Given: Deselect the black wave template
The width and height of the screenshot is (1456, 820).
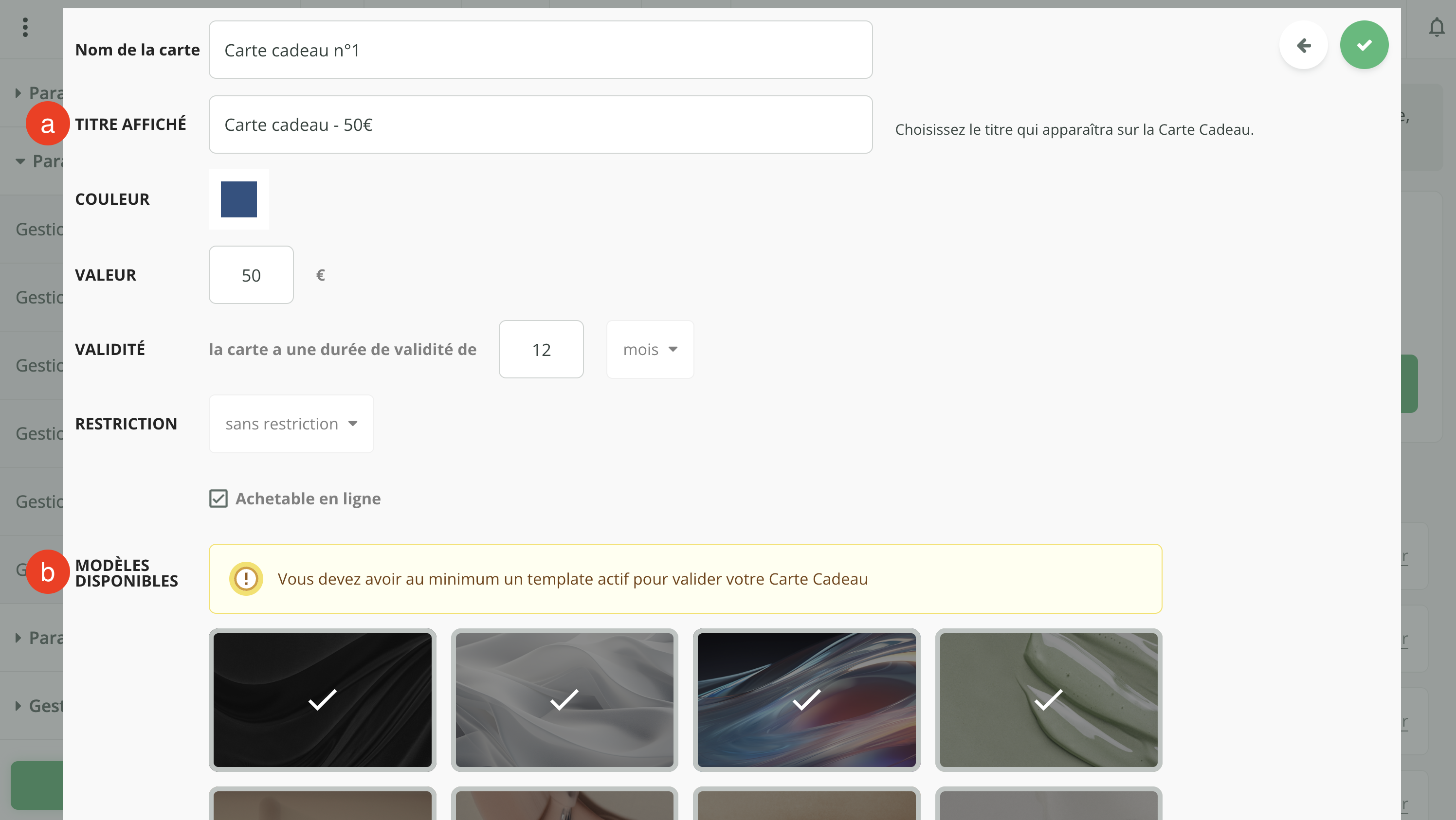Looking at the screenshot, I should coord(322,700).
